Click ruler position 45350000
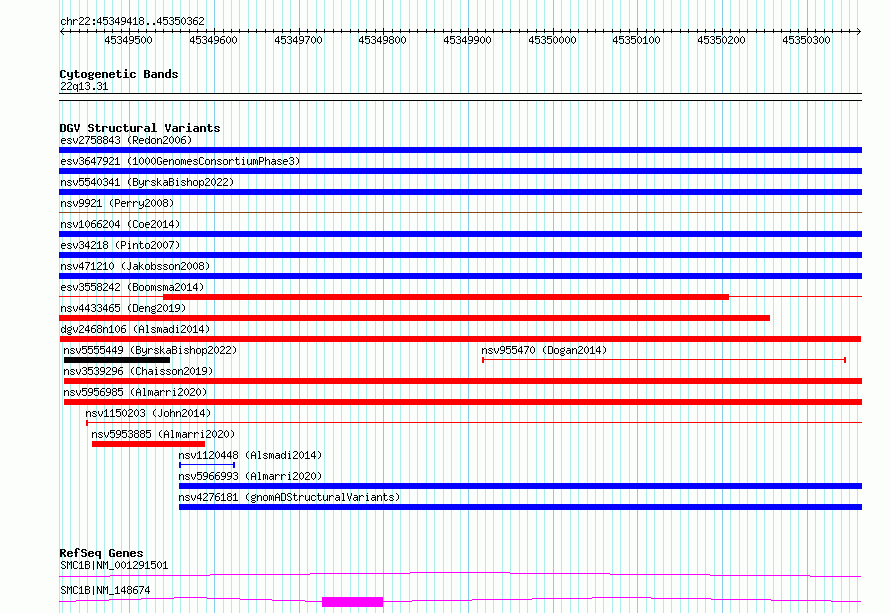Screen dimensions: 890x613 tap(552, 40)
